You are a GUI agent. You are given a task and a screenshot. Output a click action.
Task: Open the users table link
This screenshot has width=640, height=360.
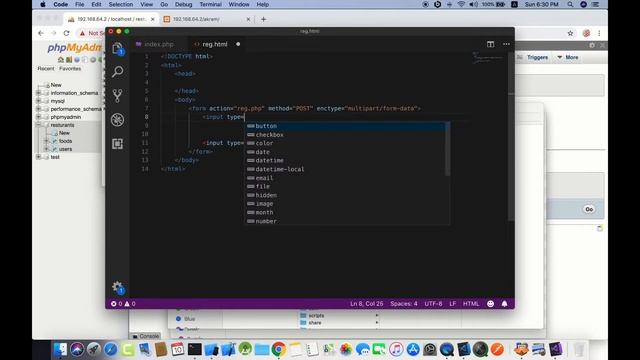click(65, 149)
